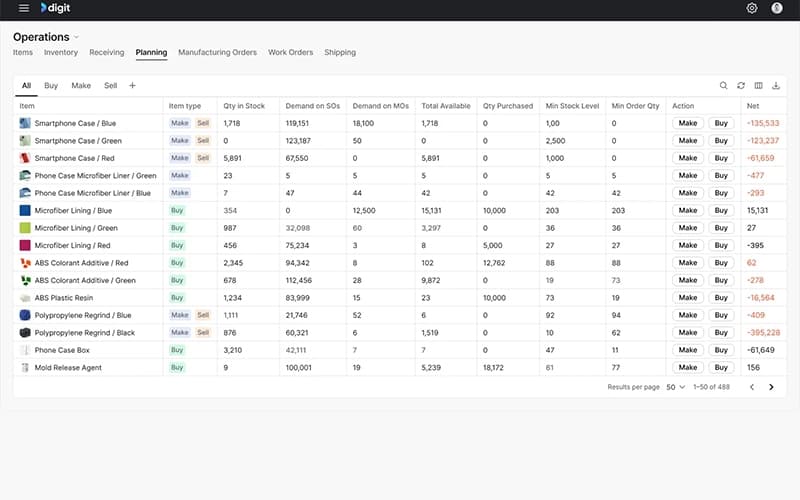Click Make for Smartphone Case / Blue
Image resolution: width=800 pixels, height=500 pixels.
(687, 123)
